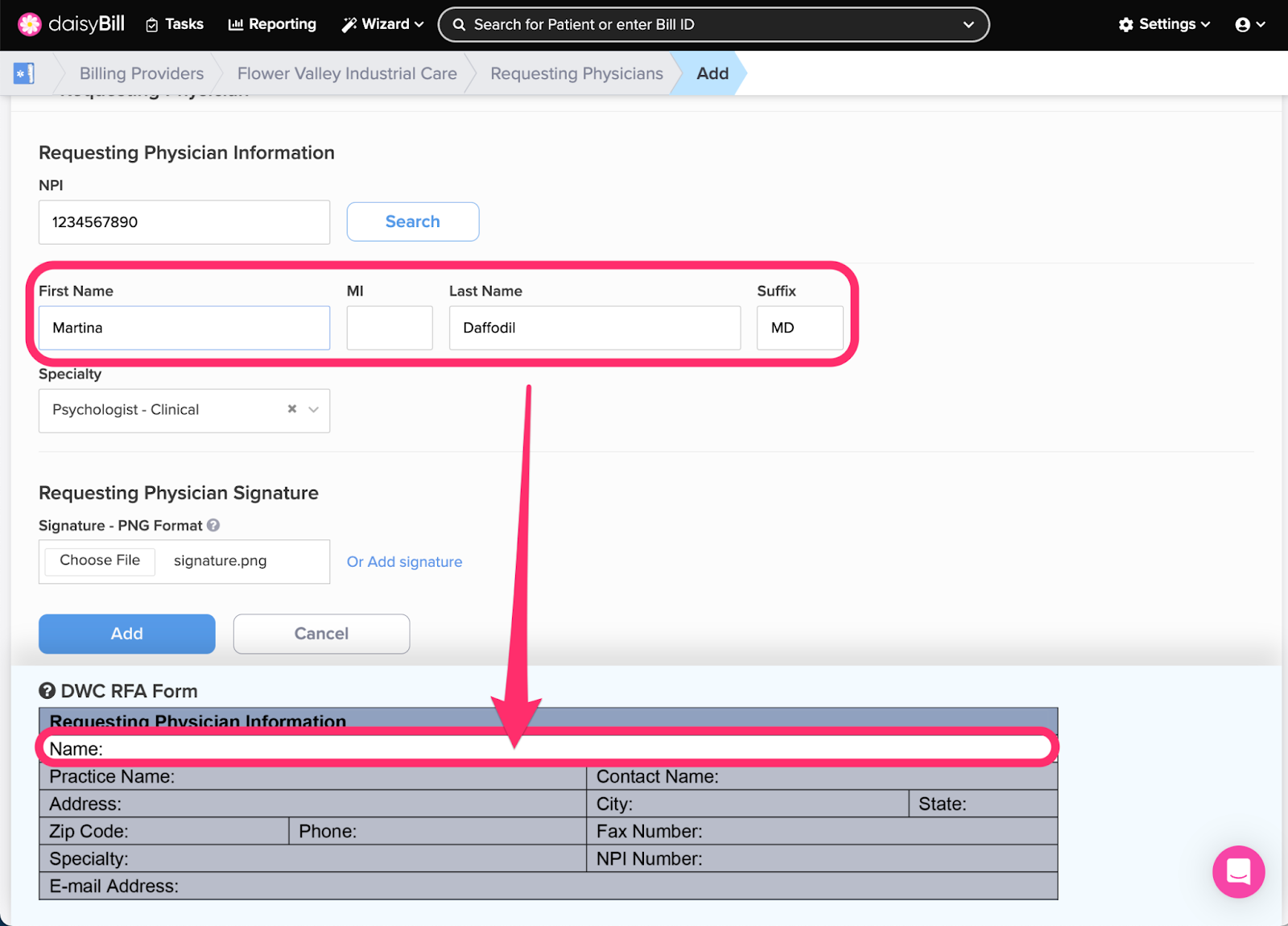Expand the Wizard menu
This screenshot has height=926, width=1288.
pos(382,24)
